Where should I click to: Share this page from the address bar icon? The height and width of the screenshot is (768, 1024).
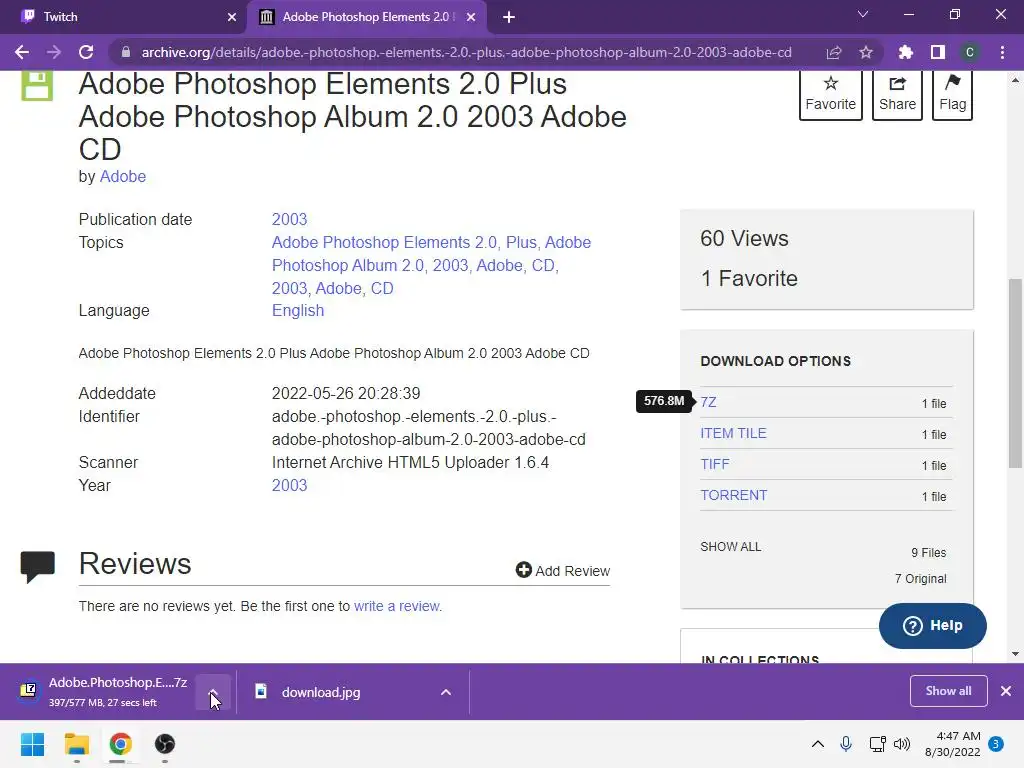pyautogui.click(x=834, y=52)
